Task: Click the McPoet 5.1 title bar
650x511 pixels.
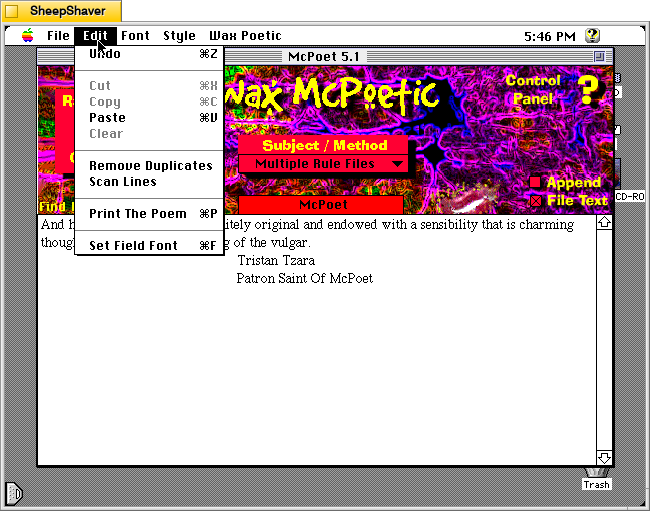Action: pos(324,56)
